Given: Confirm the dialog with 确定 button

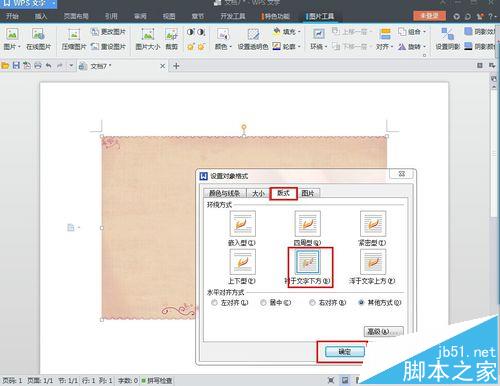Looking at the screenshot, I should 345,351.
